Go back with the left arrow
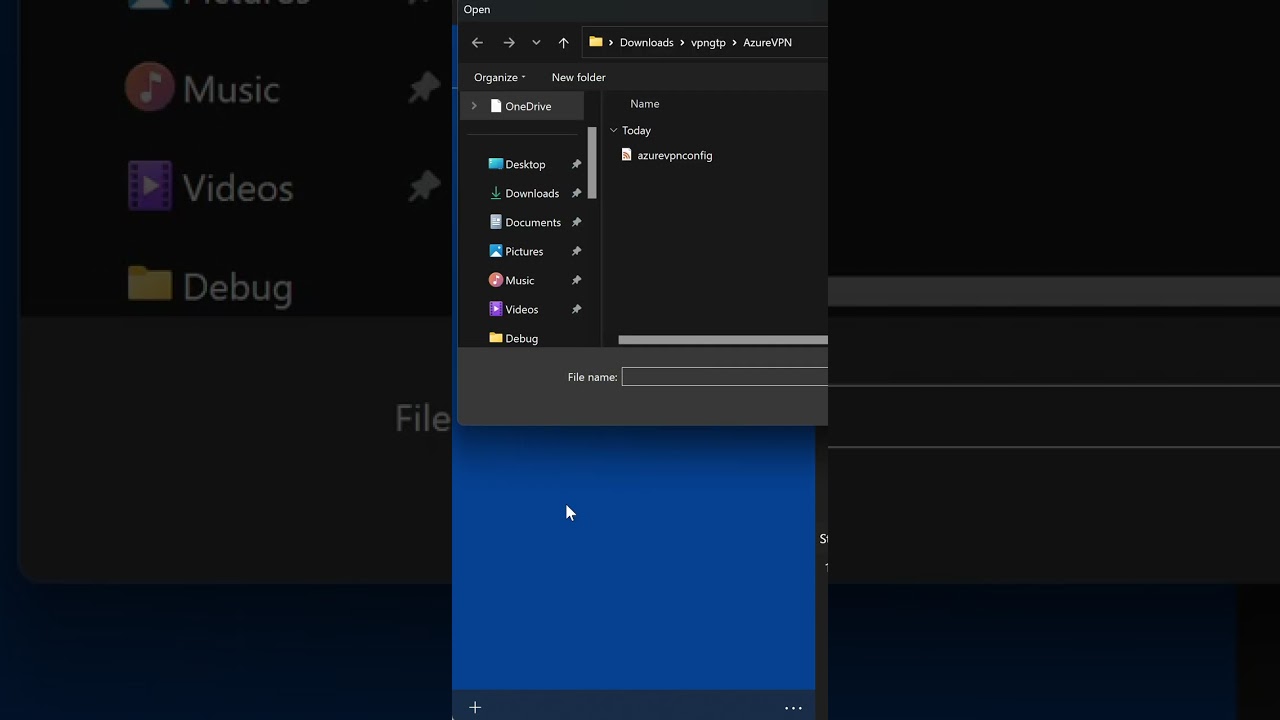Viewport: 1280px width, 720px height. pyautogui.click(x=477, y=42)
